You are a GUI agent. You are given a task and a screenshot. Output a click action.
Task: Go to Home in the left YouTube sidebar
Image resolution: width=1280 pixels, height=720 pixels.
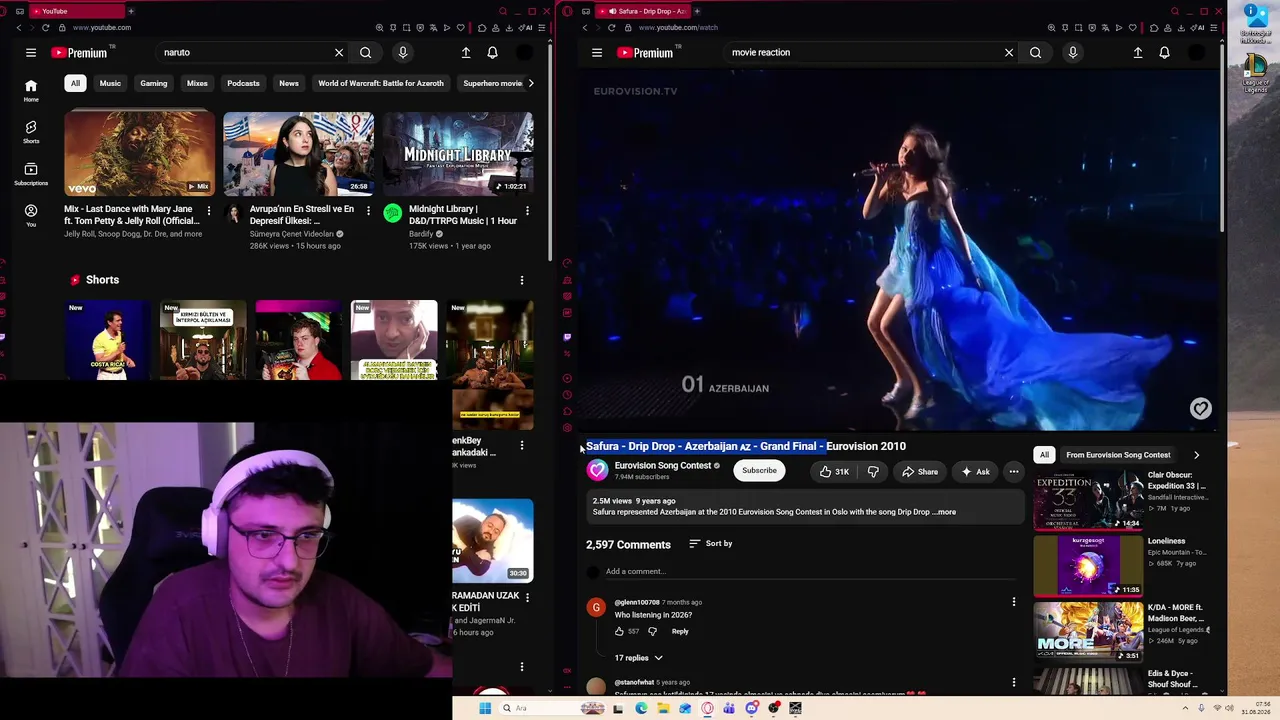31,90
